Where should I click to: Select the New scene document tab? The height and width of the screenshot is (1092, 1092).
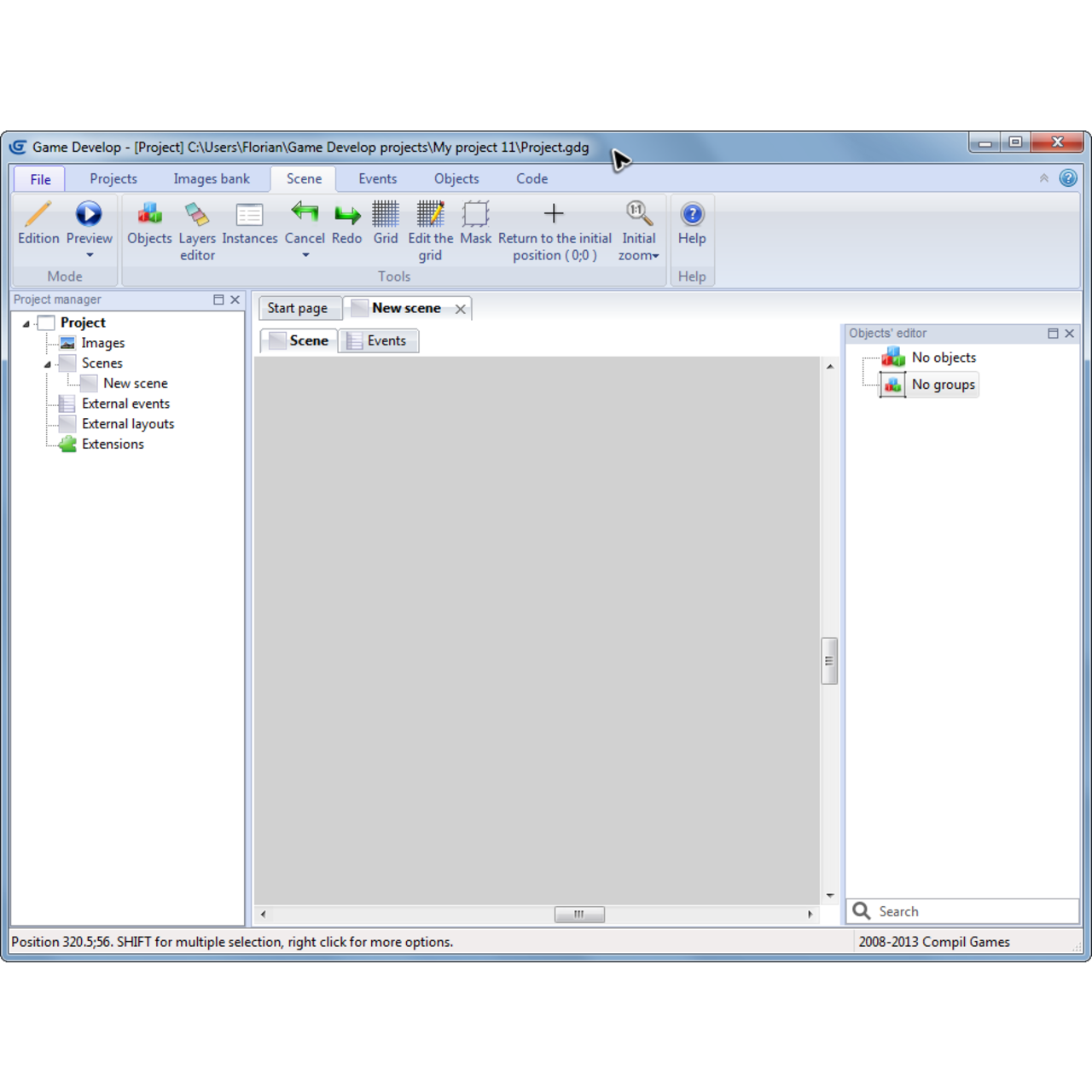pyautogui.click(x=406, y=308)
